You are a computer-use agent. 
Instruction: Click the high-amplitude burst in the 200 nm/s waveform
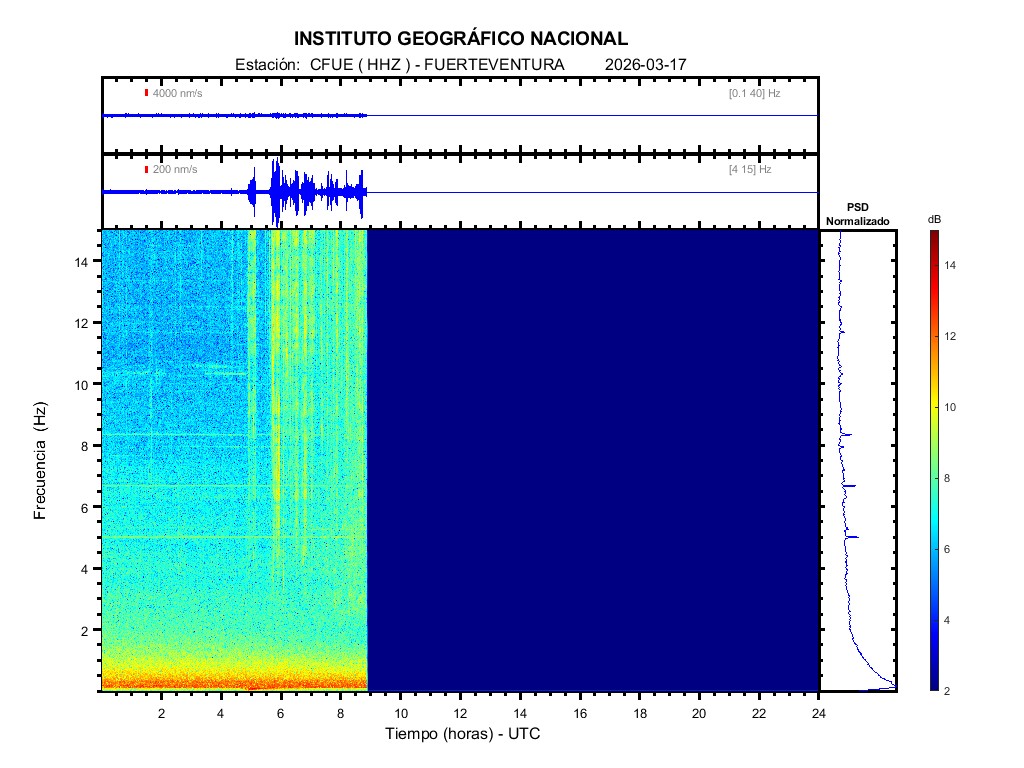(x=277, y=192)
